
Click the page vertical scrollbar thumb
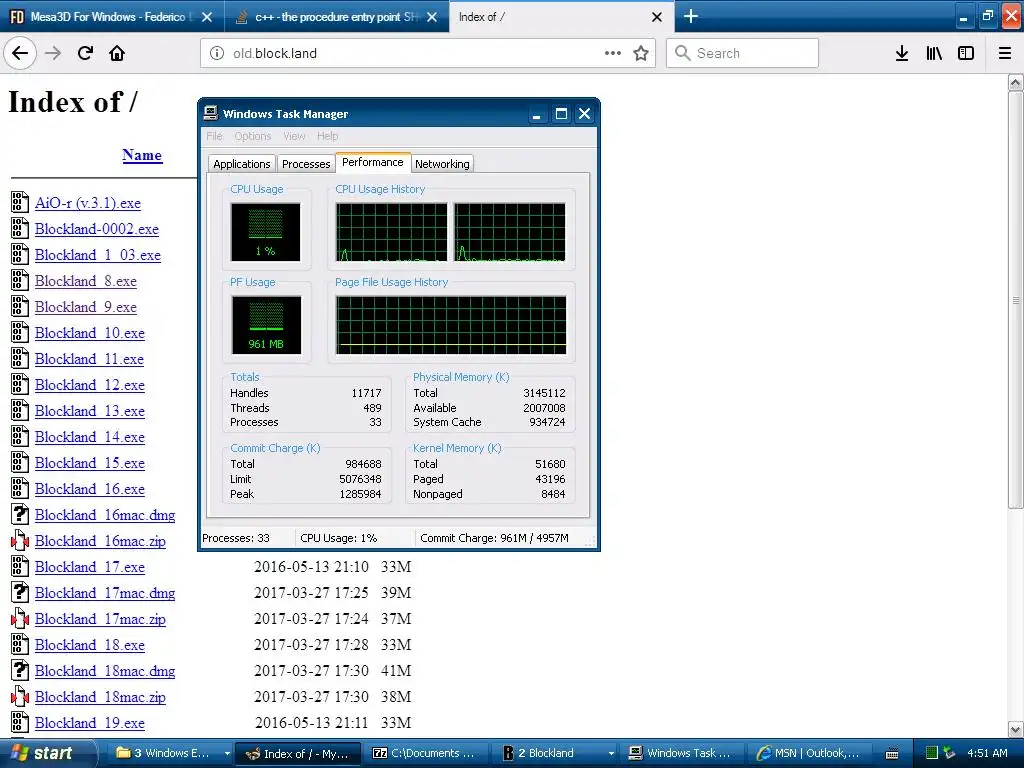(x=1016, y=299)
